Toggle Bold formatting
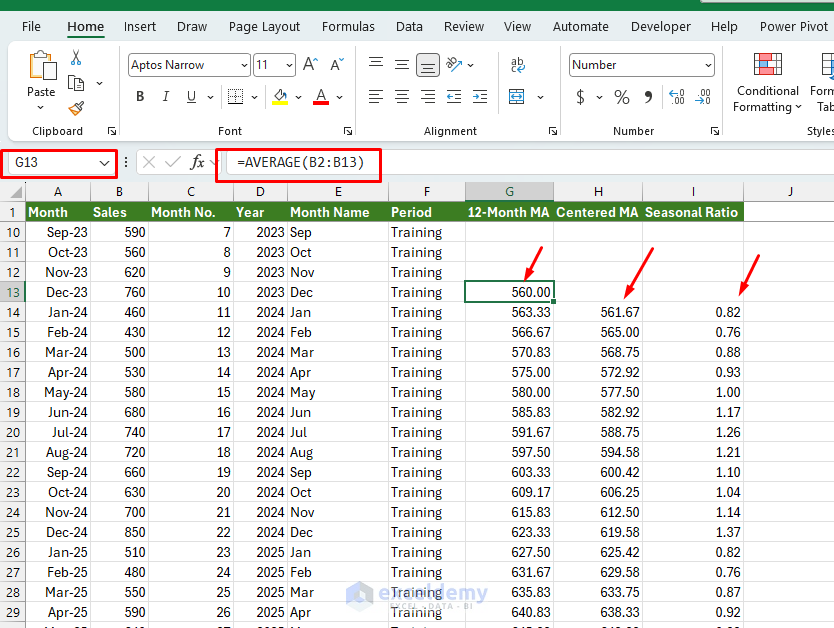This screenshot has width=834, height=628. [140, 97]
